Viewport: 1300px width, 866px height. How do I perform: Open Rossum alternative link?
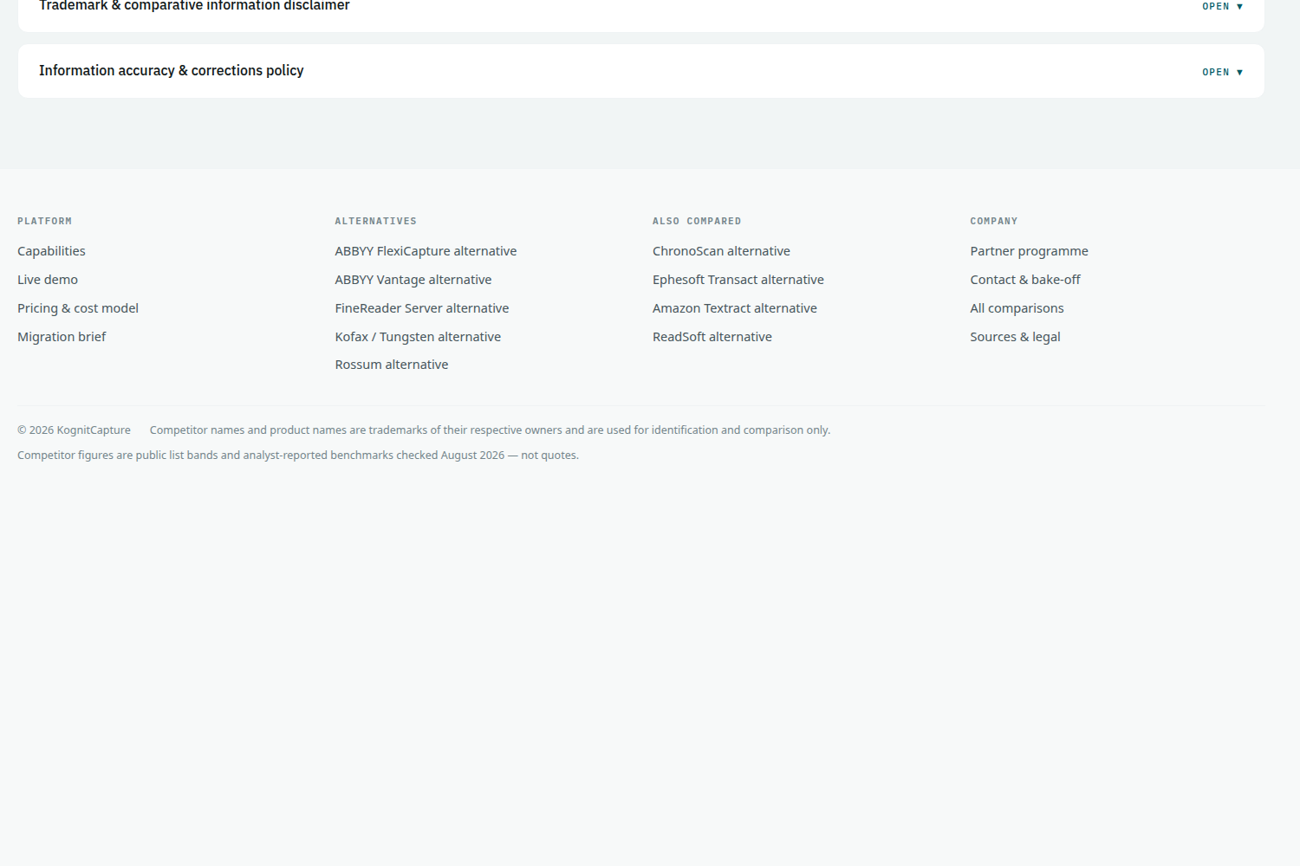tap(391, 365)
